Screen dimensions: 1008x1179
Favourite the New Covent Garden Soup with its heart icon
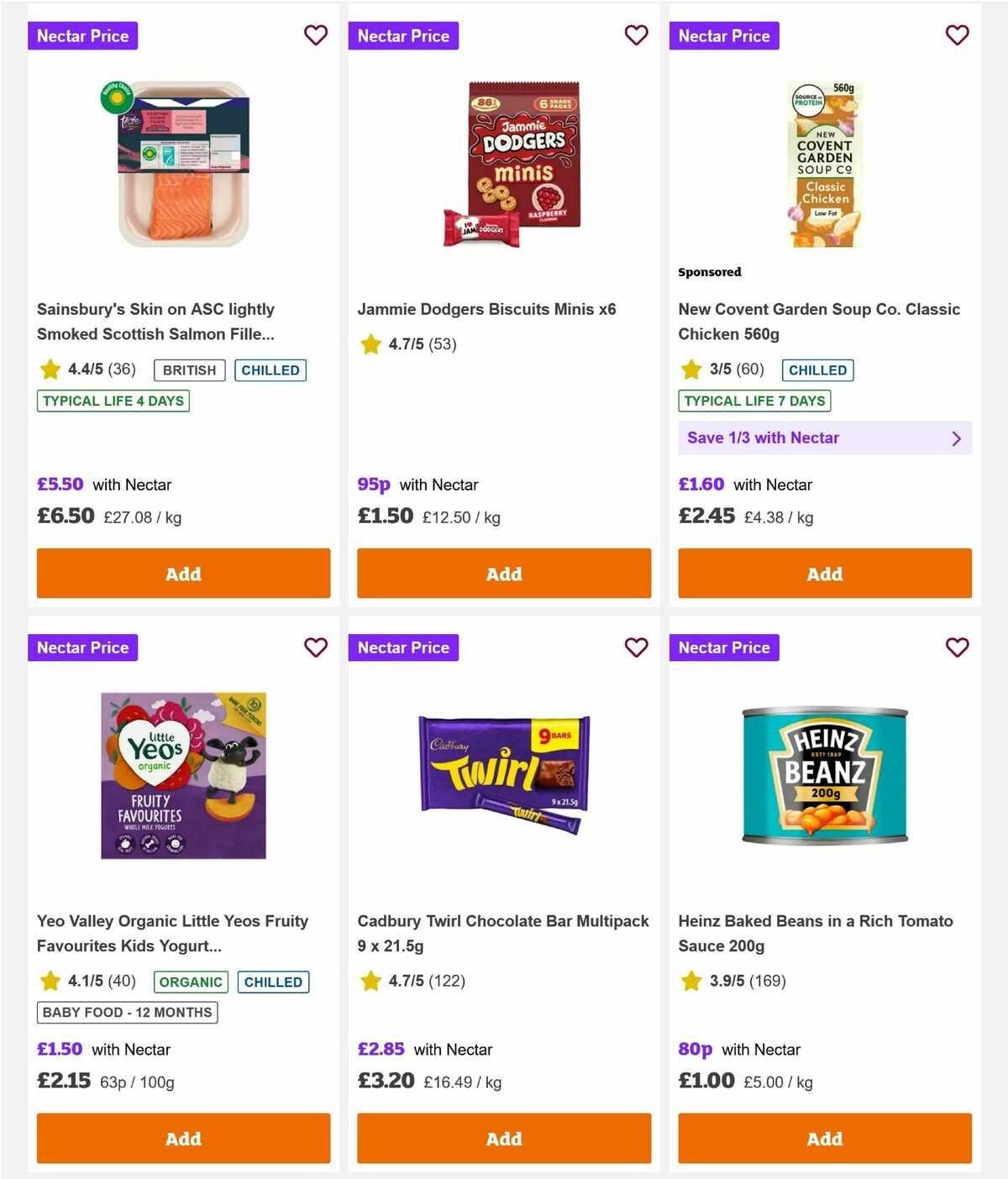click(x=957, y=36)
